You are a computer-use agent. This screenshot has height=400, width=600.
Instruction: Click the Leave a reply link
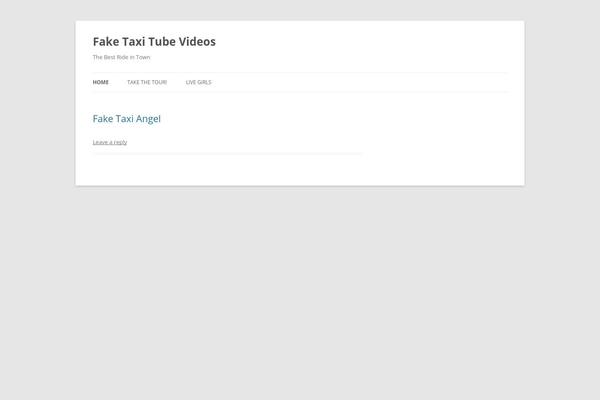[110, 142]
